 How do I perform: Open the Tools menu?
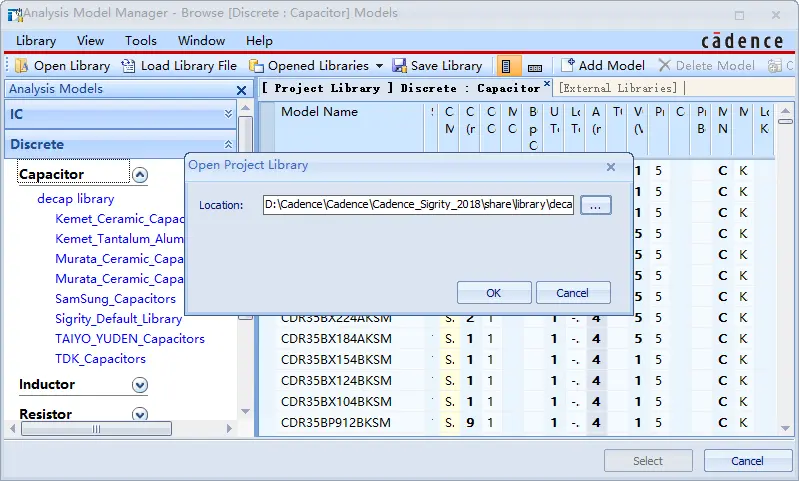[141, 41]
